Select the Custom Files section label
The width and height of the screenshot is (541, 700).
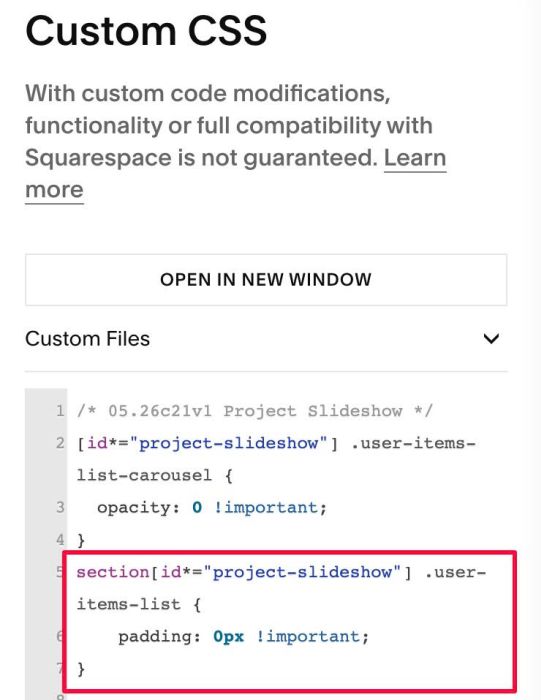point(87,338)
